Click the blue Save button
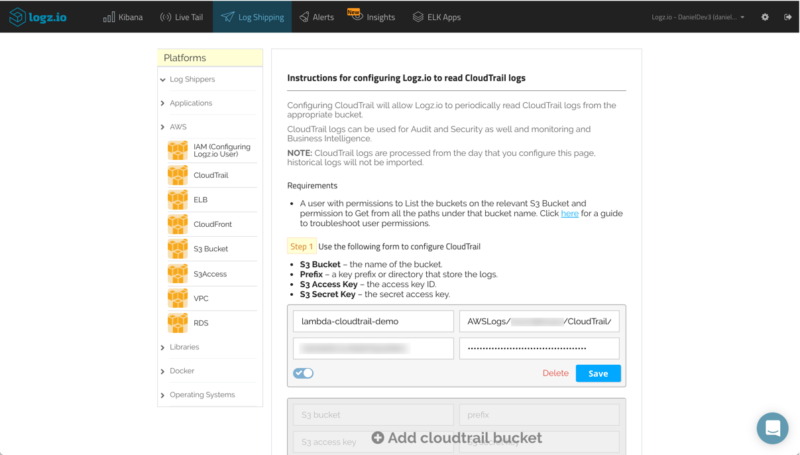This screenshot has width=800, height=455. point(598,373)
